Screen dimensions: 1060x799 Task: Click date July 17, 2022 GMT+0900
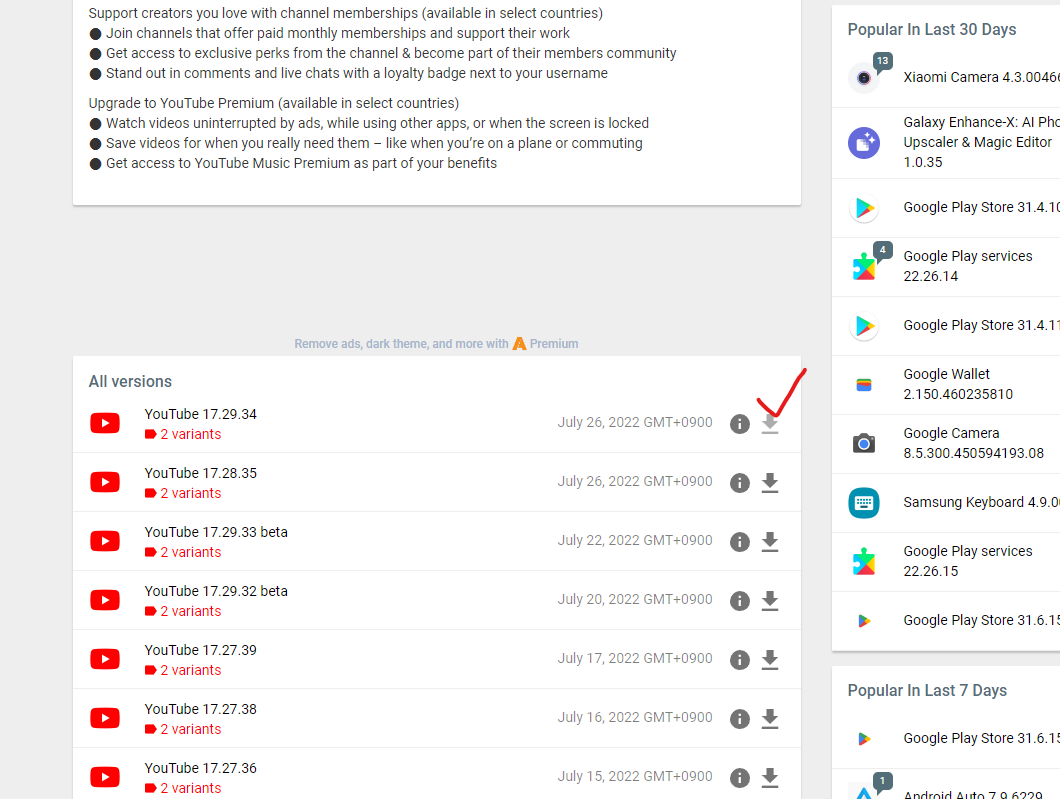[x=635, y=658]
